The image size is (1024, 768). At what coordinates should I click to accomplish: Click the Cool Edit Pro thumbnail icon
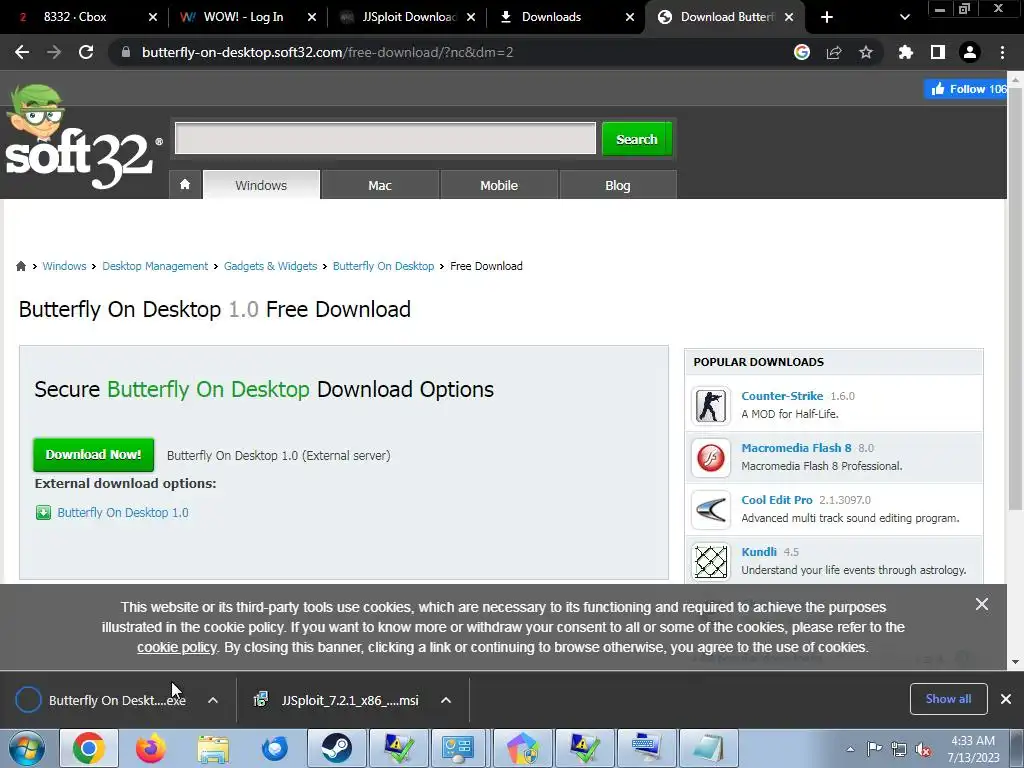pyautogui.click(x=711, y=509)
